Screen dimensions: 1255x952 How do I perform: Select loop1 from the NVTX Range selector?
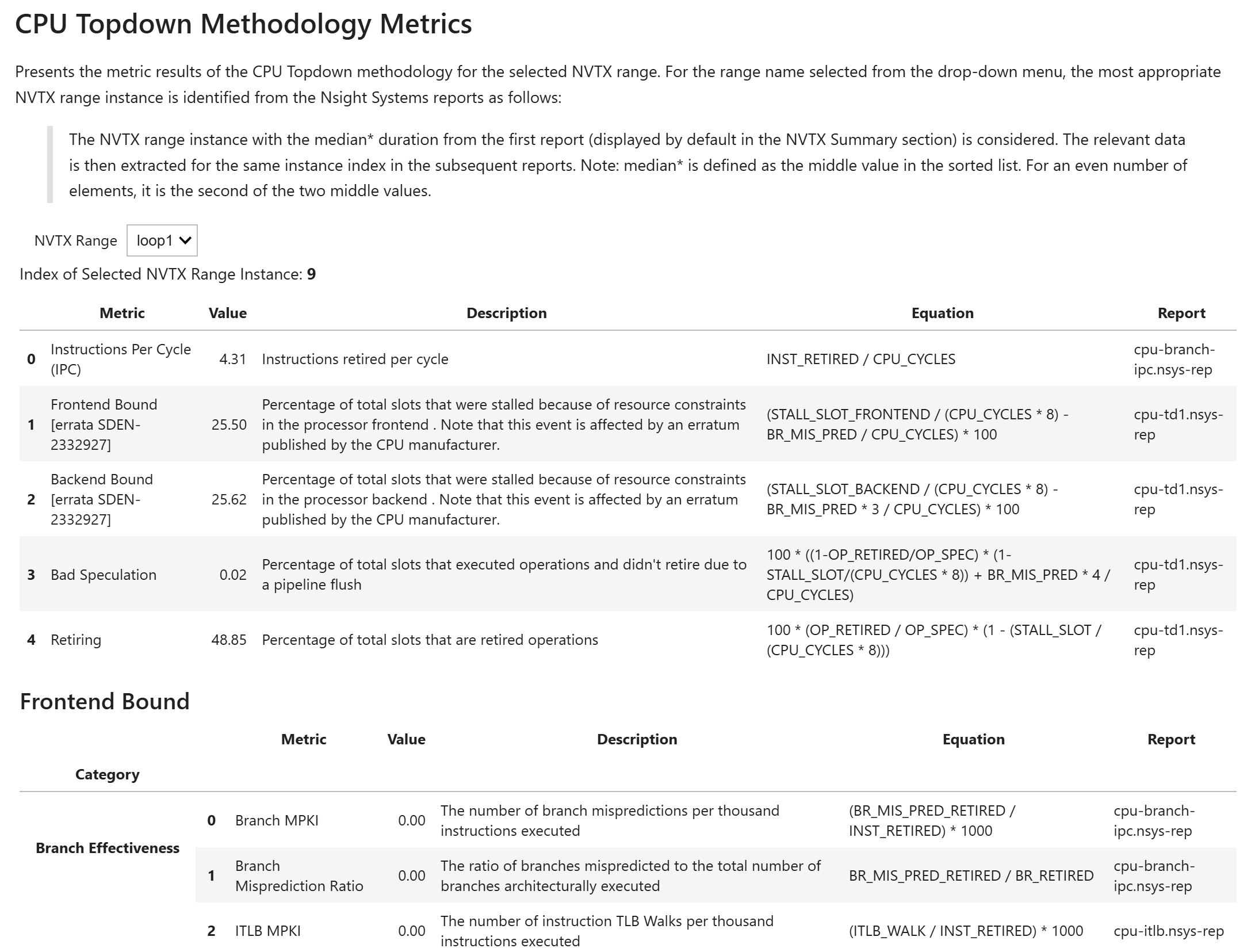(155, 240)
